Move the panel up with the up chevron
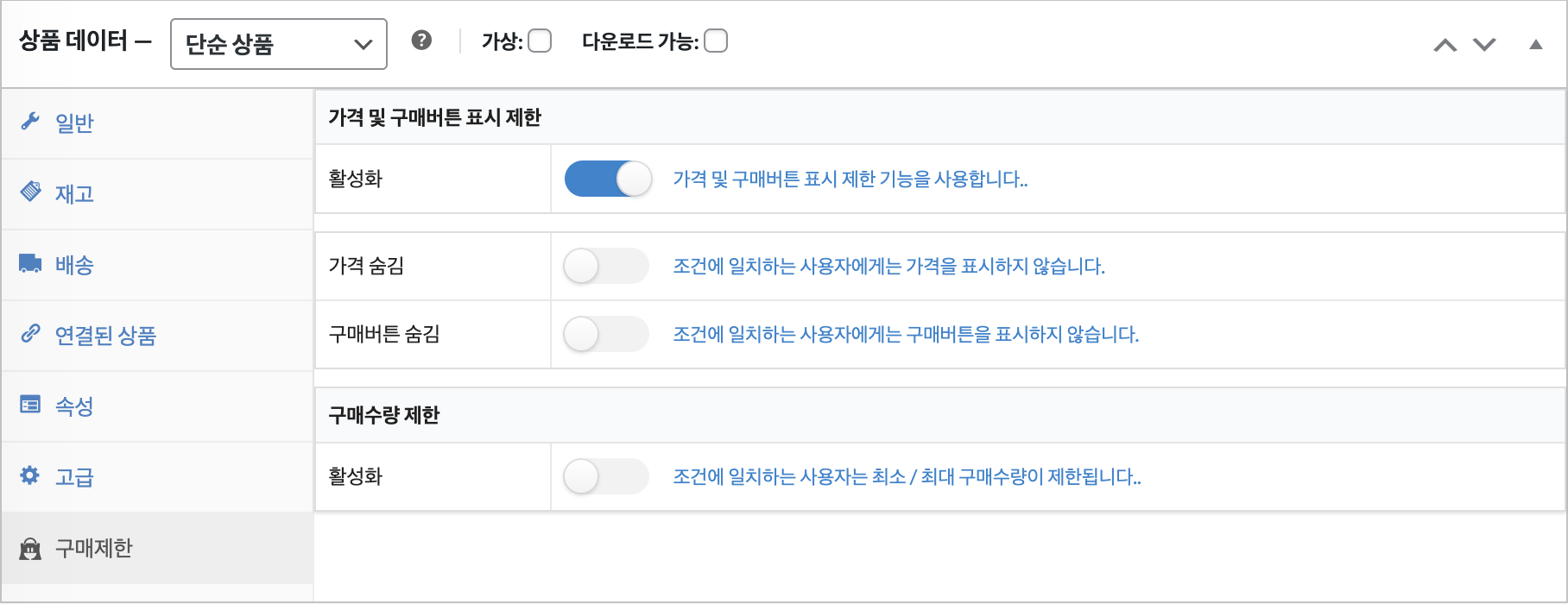This screenshot has height=604, width=1568. pyautogui.click(x=1445, y=45)
